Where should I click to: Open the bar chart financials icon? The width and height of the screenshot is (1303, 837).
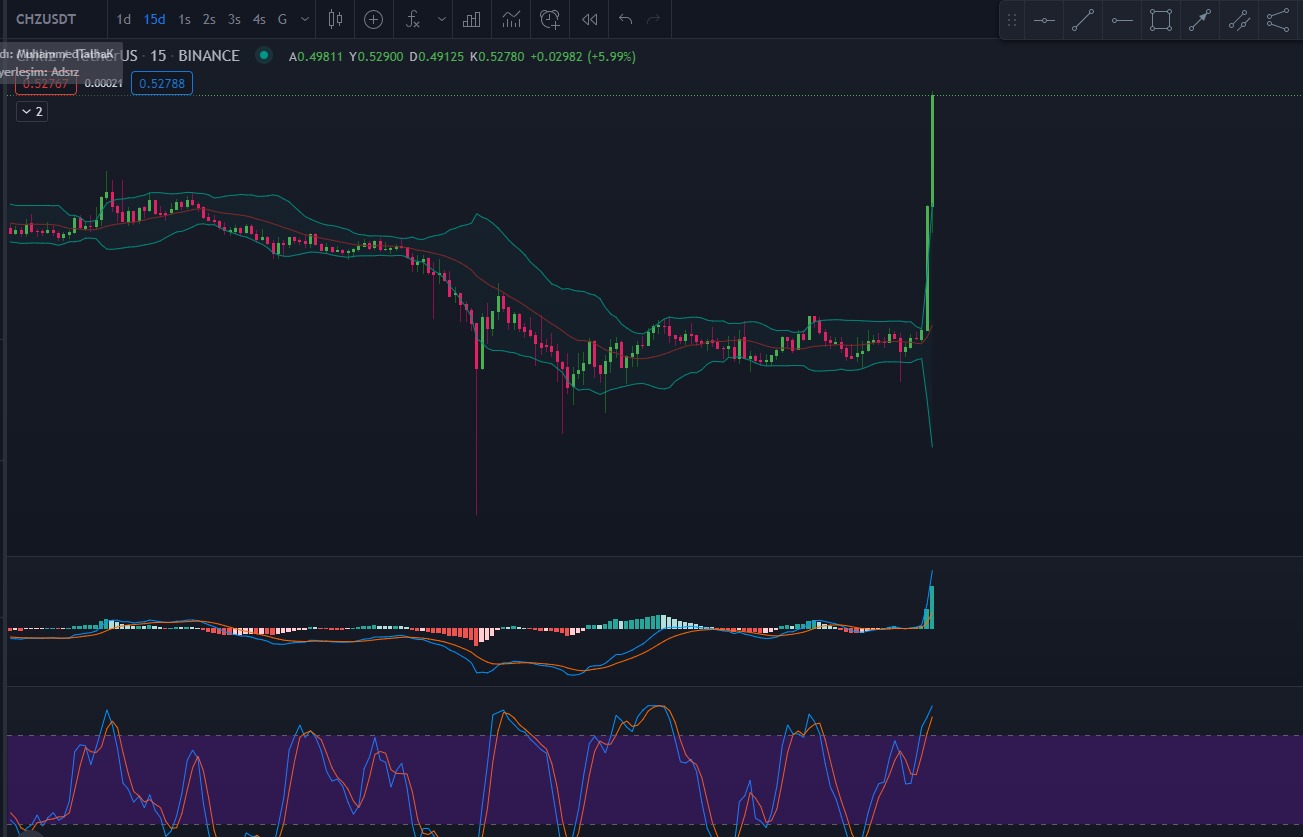tap(472, 19)
